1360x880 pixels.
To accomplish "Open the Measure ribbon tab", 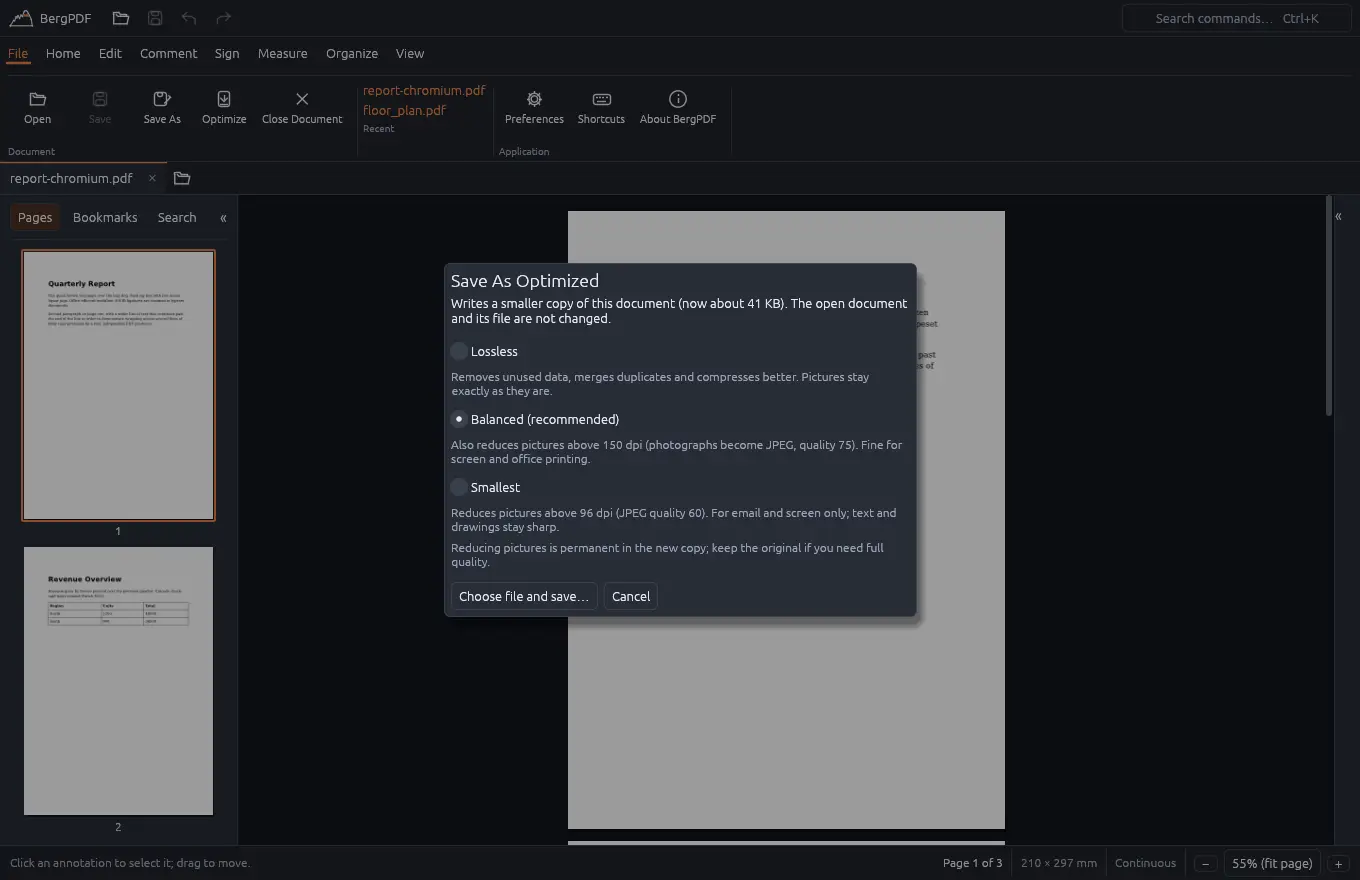I will click(282, 53).
